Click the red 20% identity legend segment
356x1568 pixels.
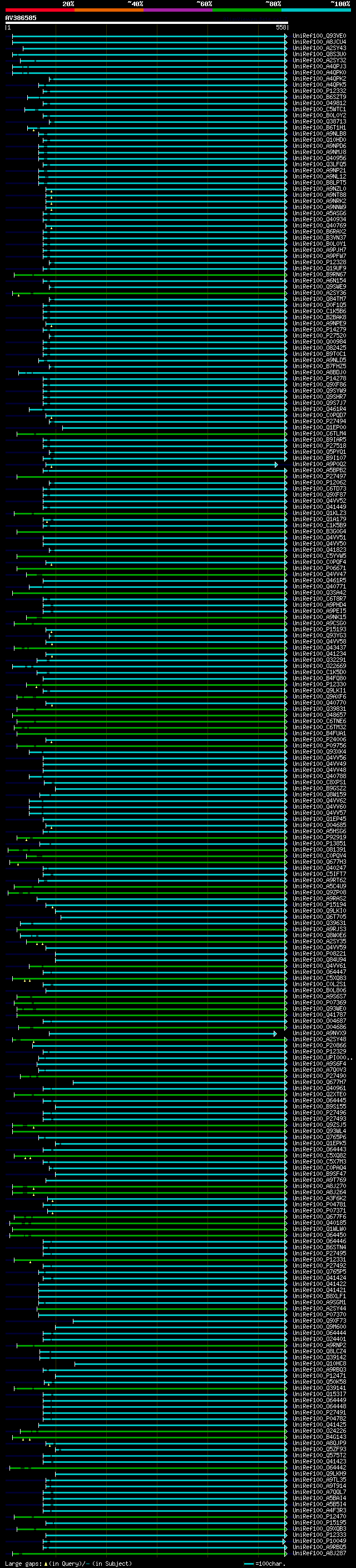pyautogui.click(x=39, y=10)
